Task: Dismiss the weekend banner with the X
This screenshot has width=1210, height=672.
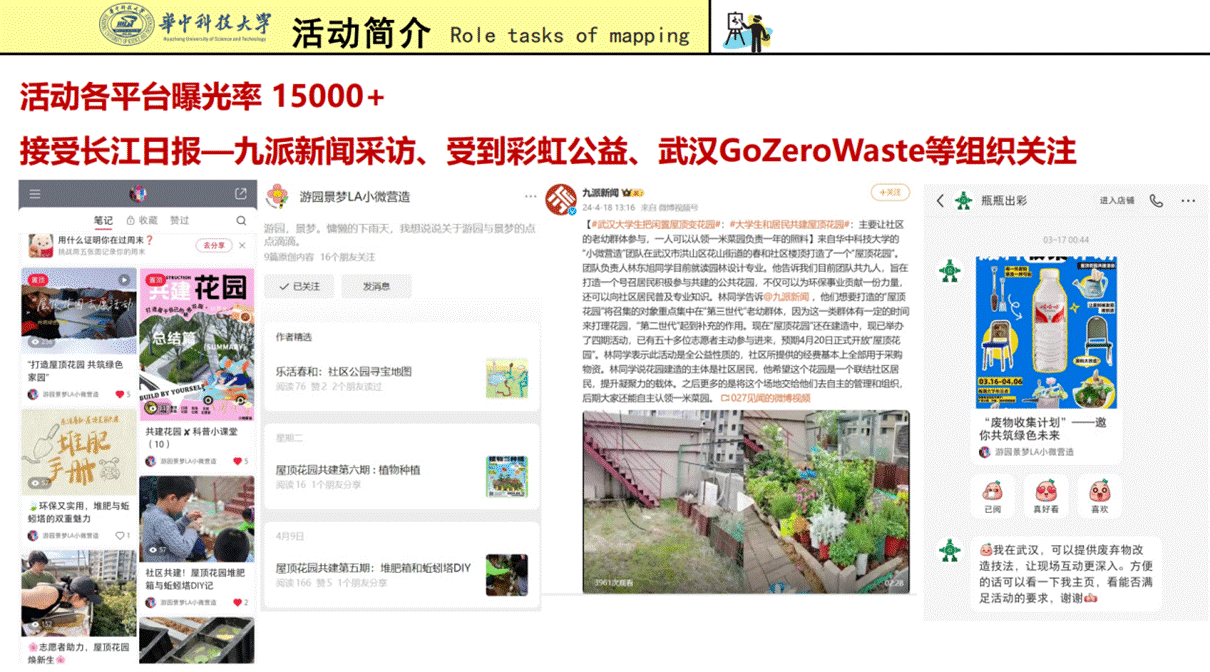Action: click(241, 245)
